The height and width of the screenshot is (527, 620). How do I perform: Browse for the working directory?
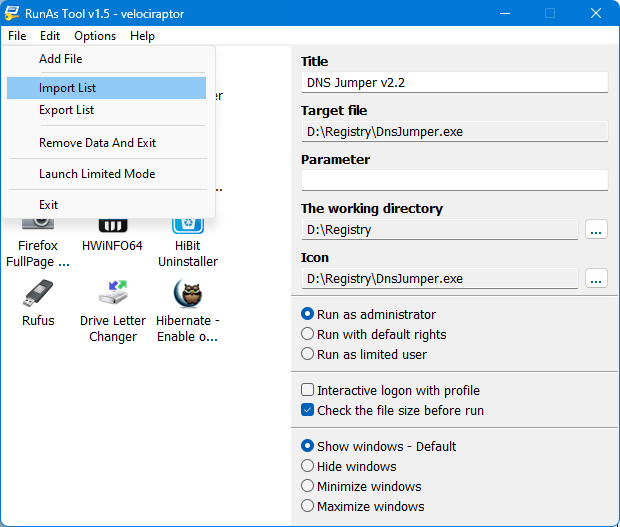pyautogui.click(x=596, y=230)
